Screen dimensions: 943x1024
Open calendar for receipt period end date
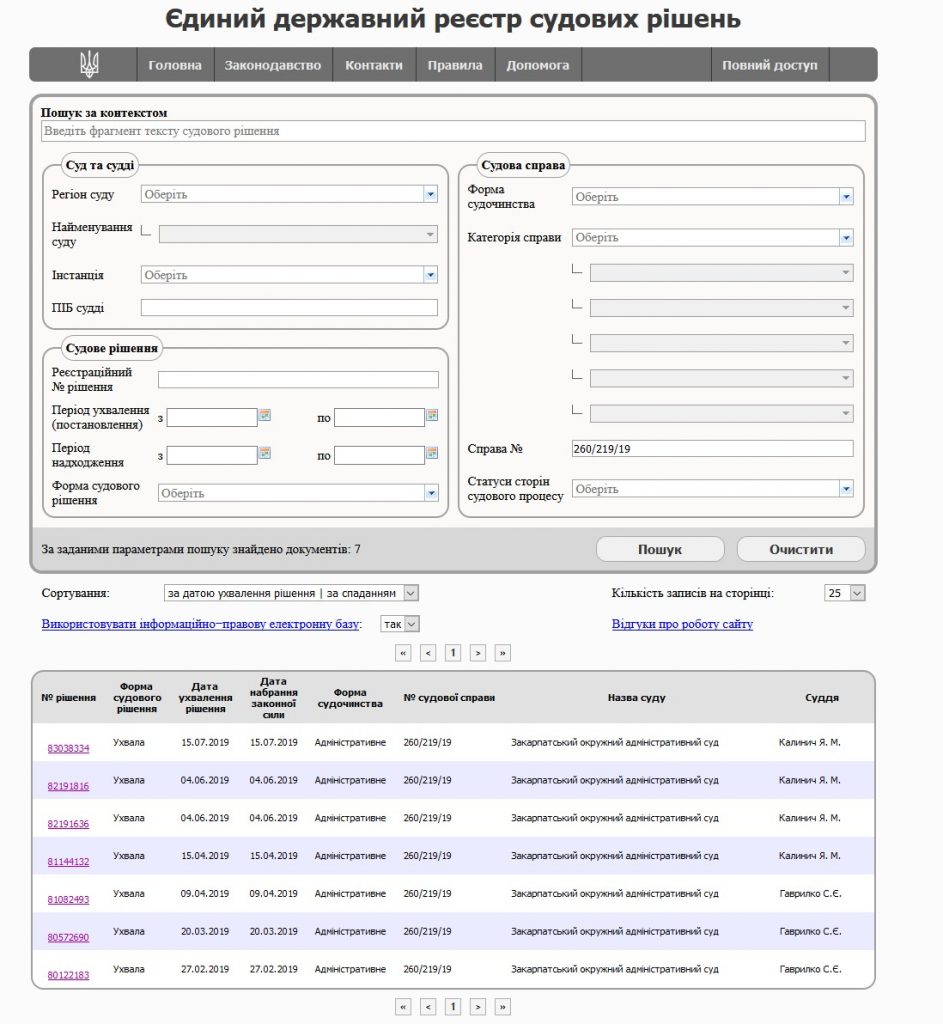pos(432,453)
